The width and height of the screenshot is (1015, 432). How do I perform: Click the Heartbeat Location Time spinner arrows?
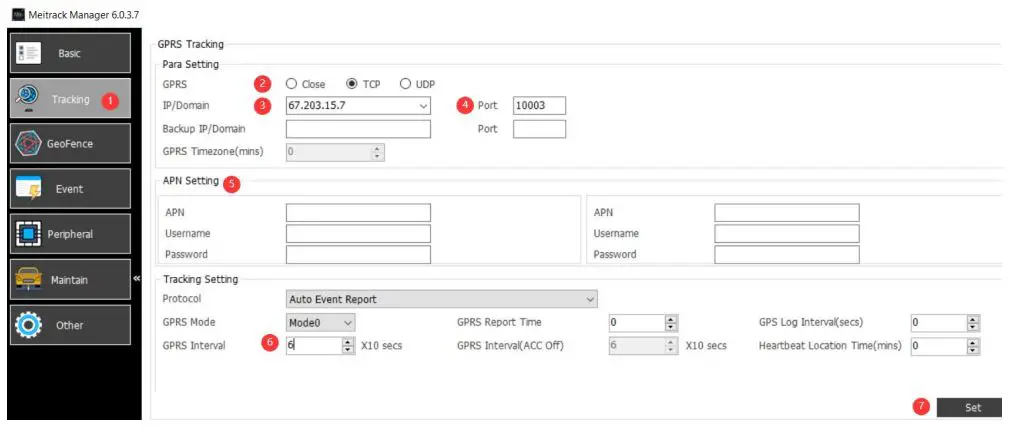click(973, 347)
